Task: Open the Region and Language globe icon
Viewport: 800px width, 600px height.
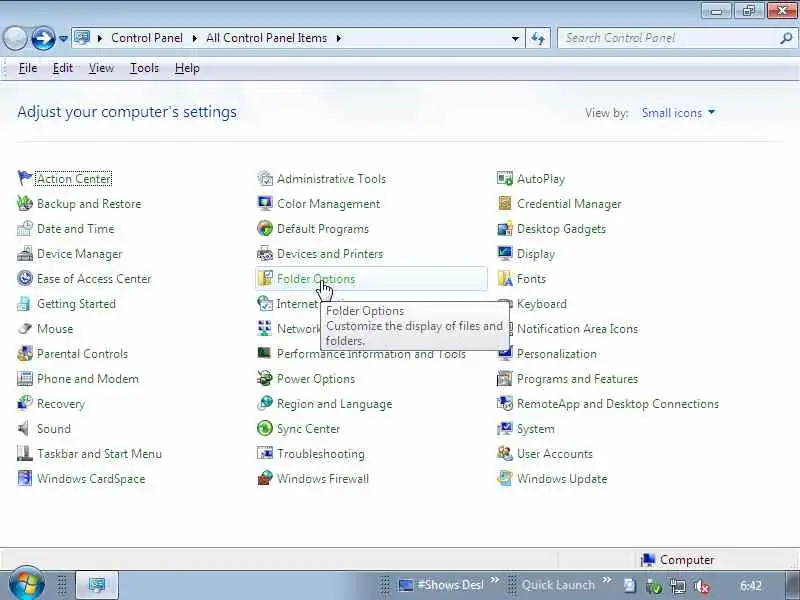Action: 265,403
